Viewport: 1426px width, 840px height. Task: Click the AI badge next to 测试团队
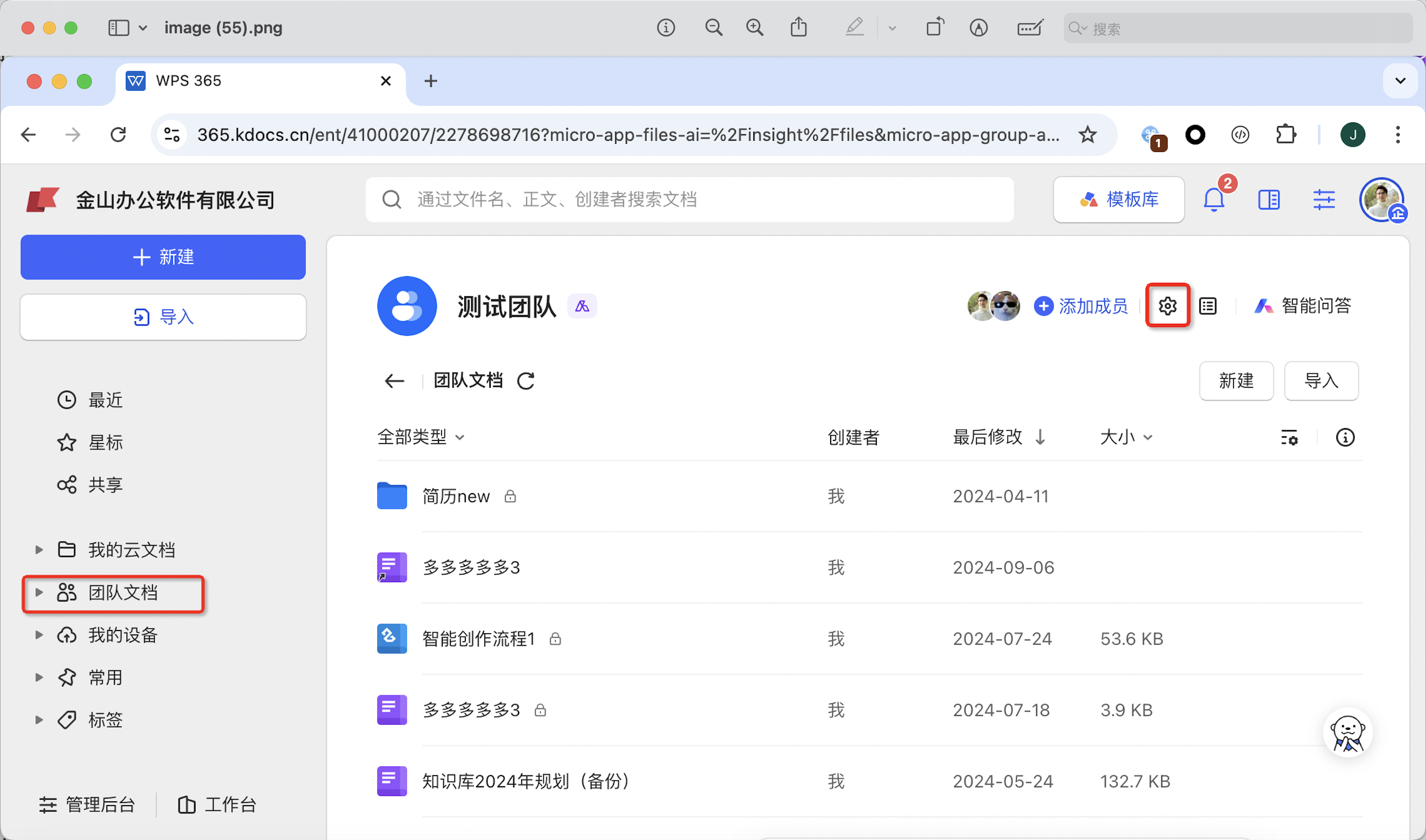(x=582, y=306)
